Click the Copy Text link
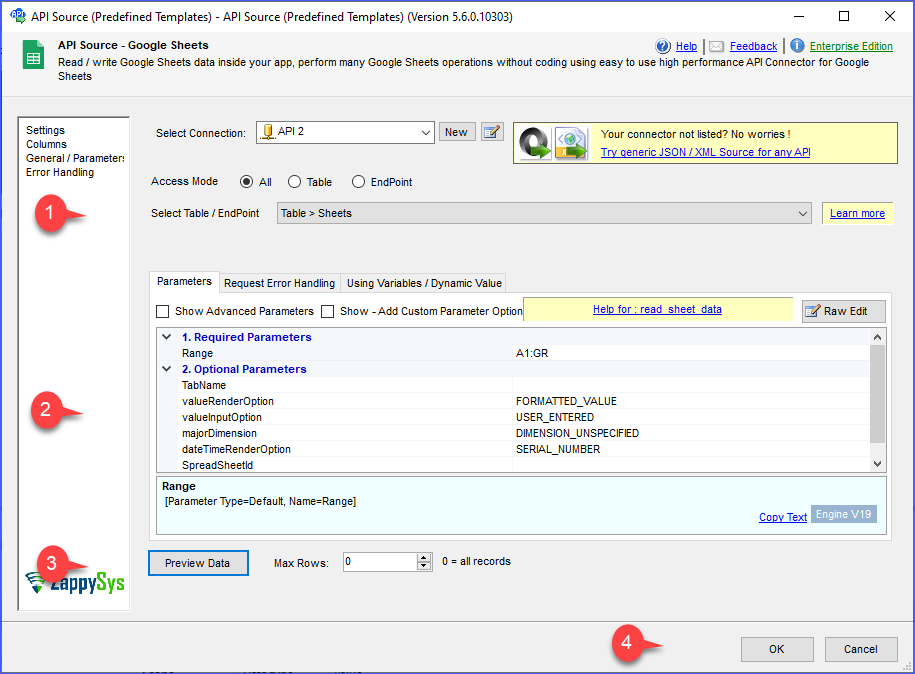This screenshot has width=915, height=674. (x=783, y=517)
